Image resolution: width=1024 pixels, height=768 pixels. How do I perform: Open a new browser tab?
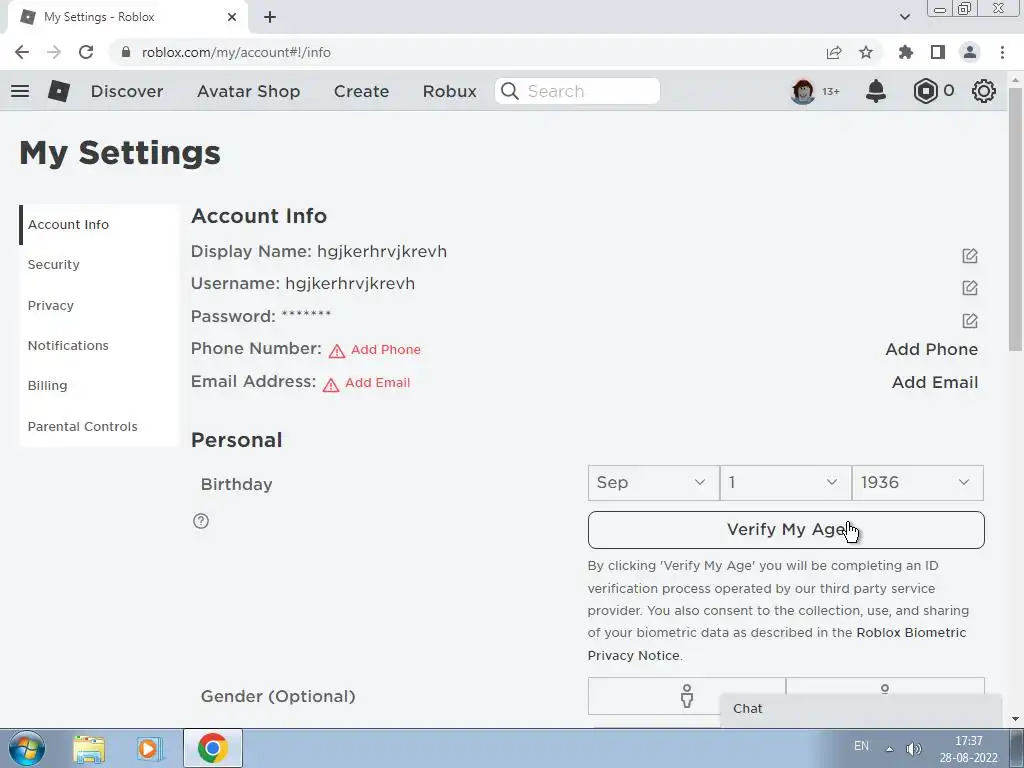point(270,17)
